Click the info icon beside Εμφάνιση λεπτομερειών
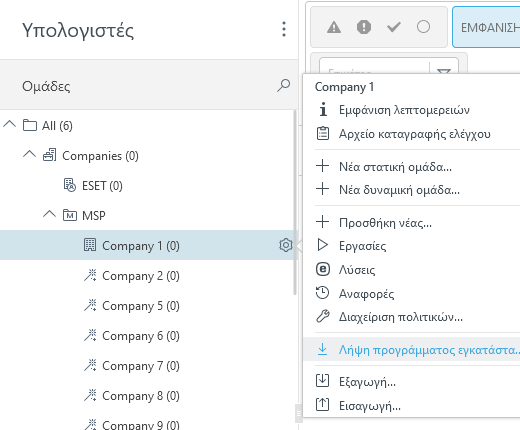Viewport: 520px width, 430px height. tap(323, 109)
